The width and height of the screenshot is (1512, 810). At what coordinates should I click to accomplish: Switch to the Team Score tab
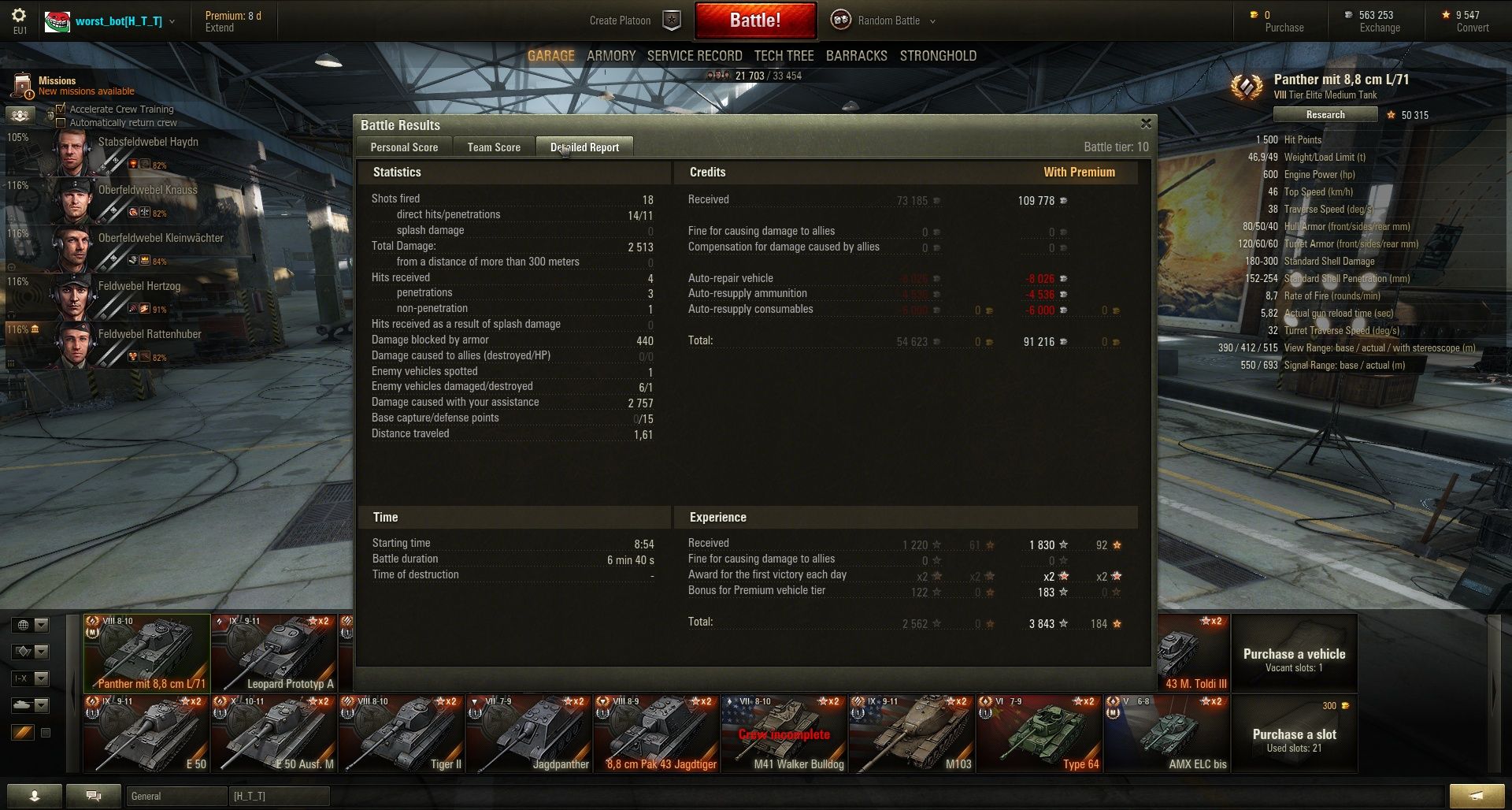click(494, 147)
